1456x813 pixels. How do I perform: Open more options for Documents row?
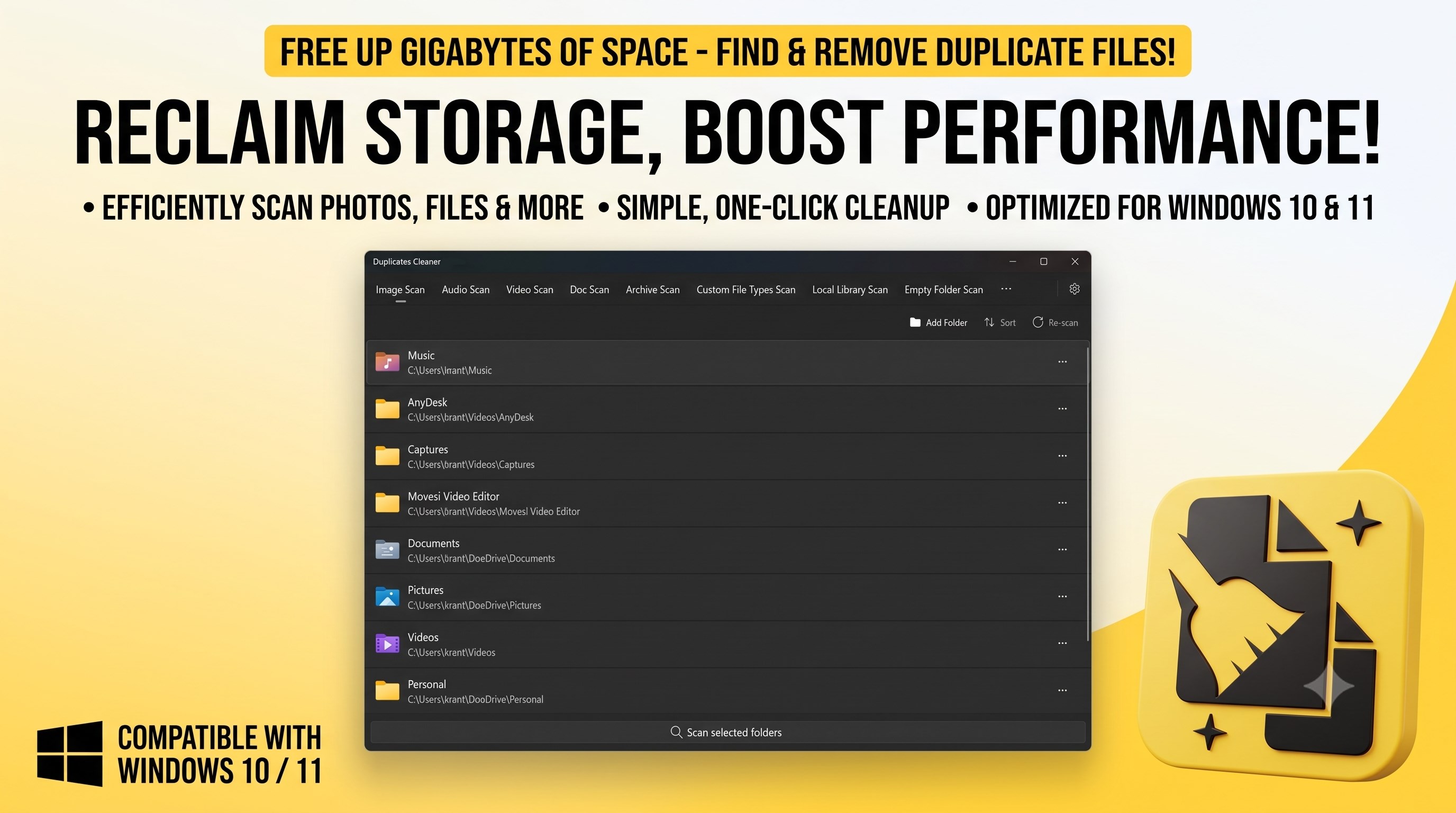point(1062,549)
